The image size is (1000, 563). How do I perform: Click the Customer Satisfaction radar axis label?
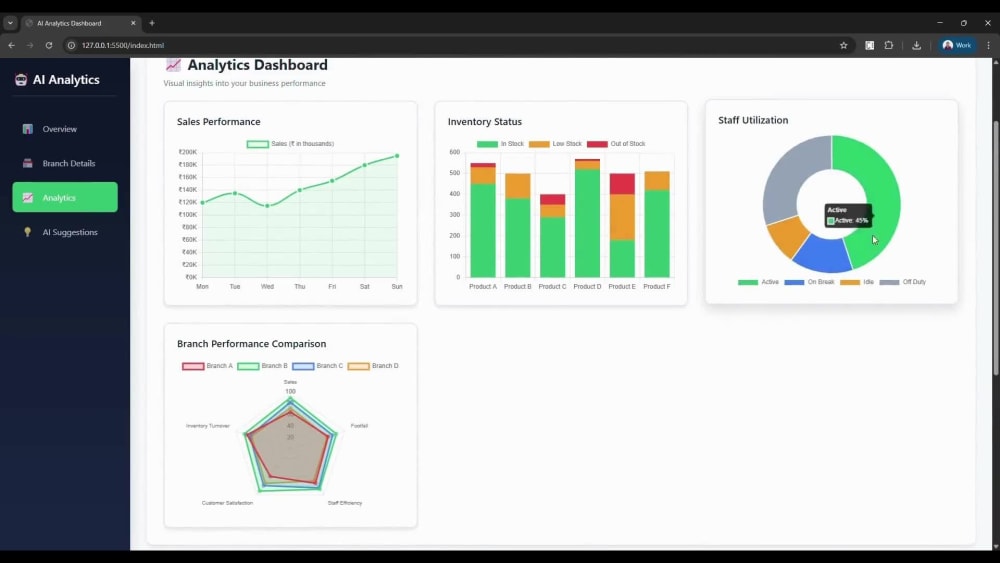click(227, 503)
